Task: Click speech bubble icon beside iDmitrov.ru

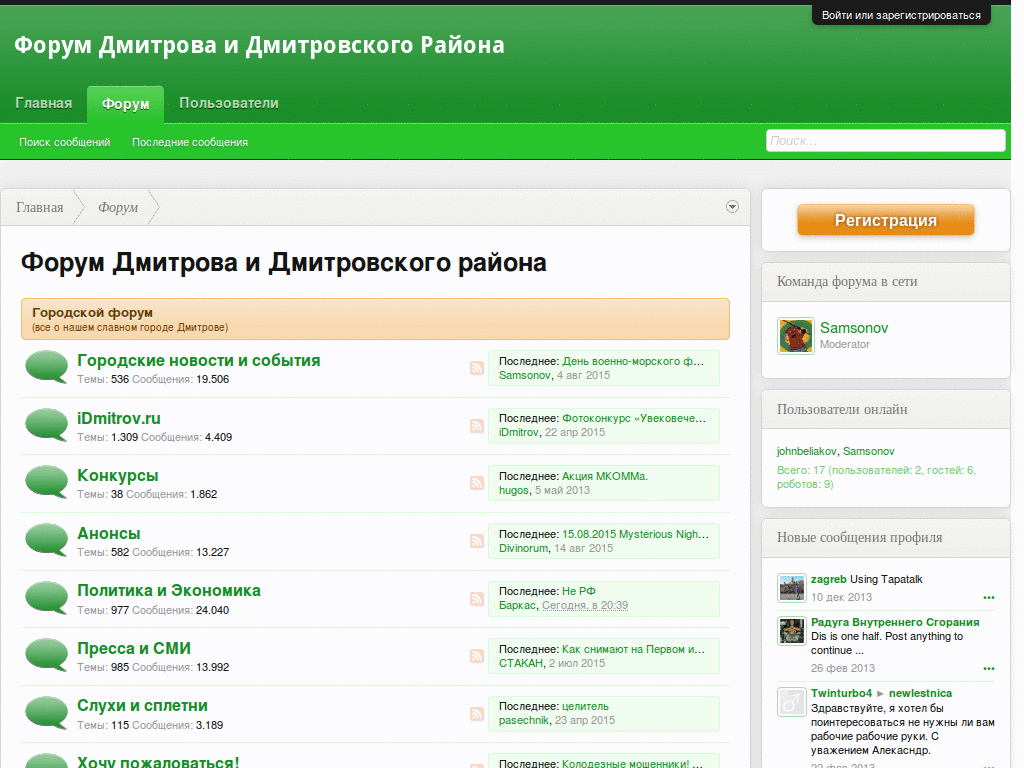Action: pos(46,424)
